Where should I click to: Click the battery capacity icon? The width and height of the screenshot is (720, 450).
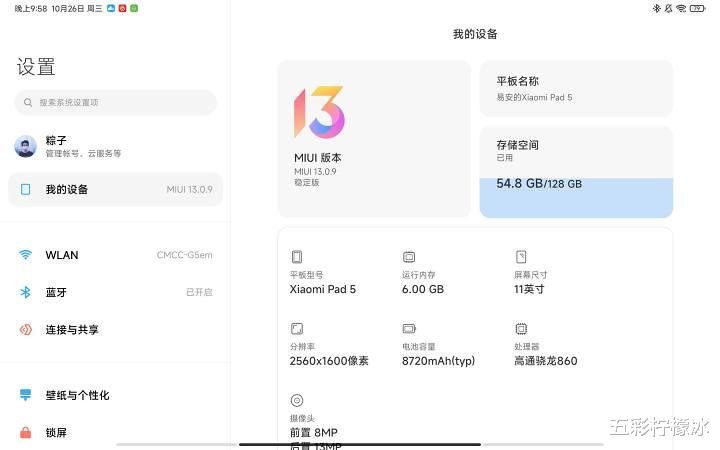408,328
